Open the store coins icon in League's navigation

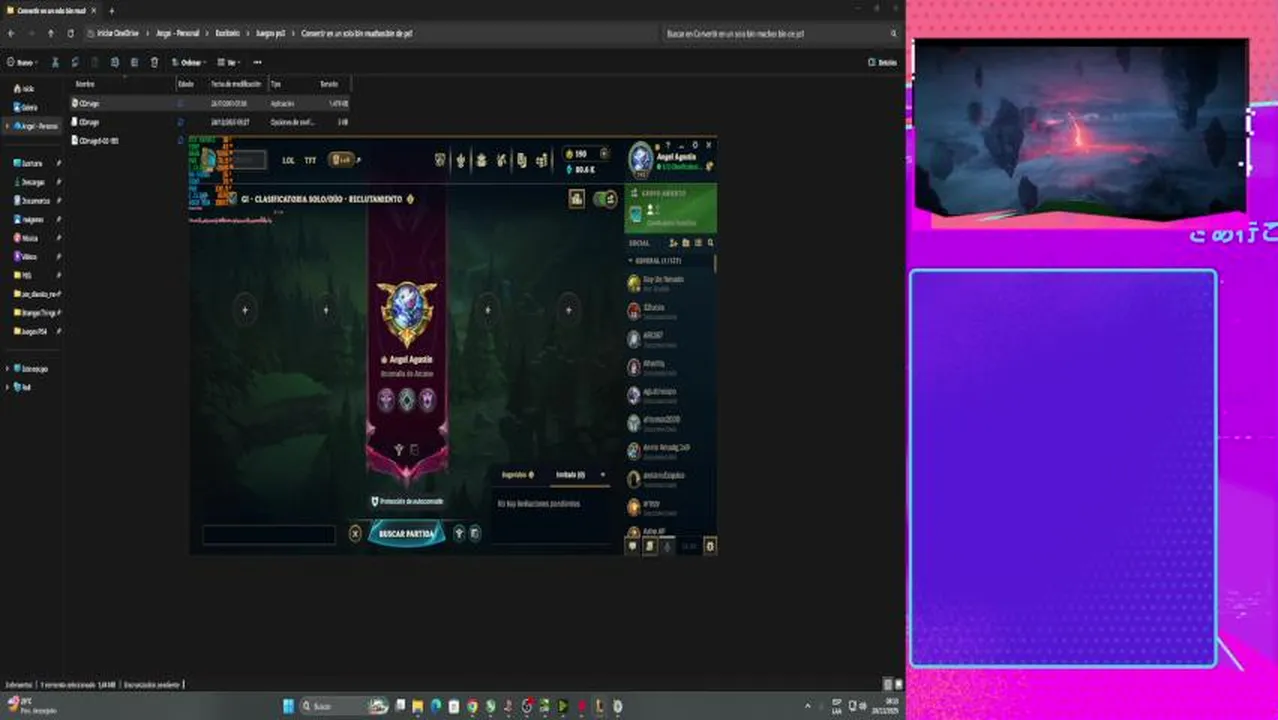[541, 160]
